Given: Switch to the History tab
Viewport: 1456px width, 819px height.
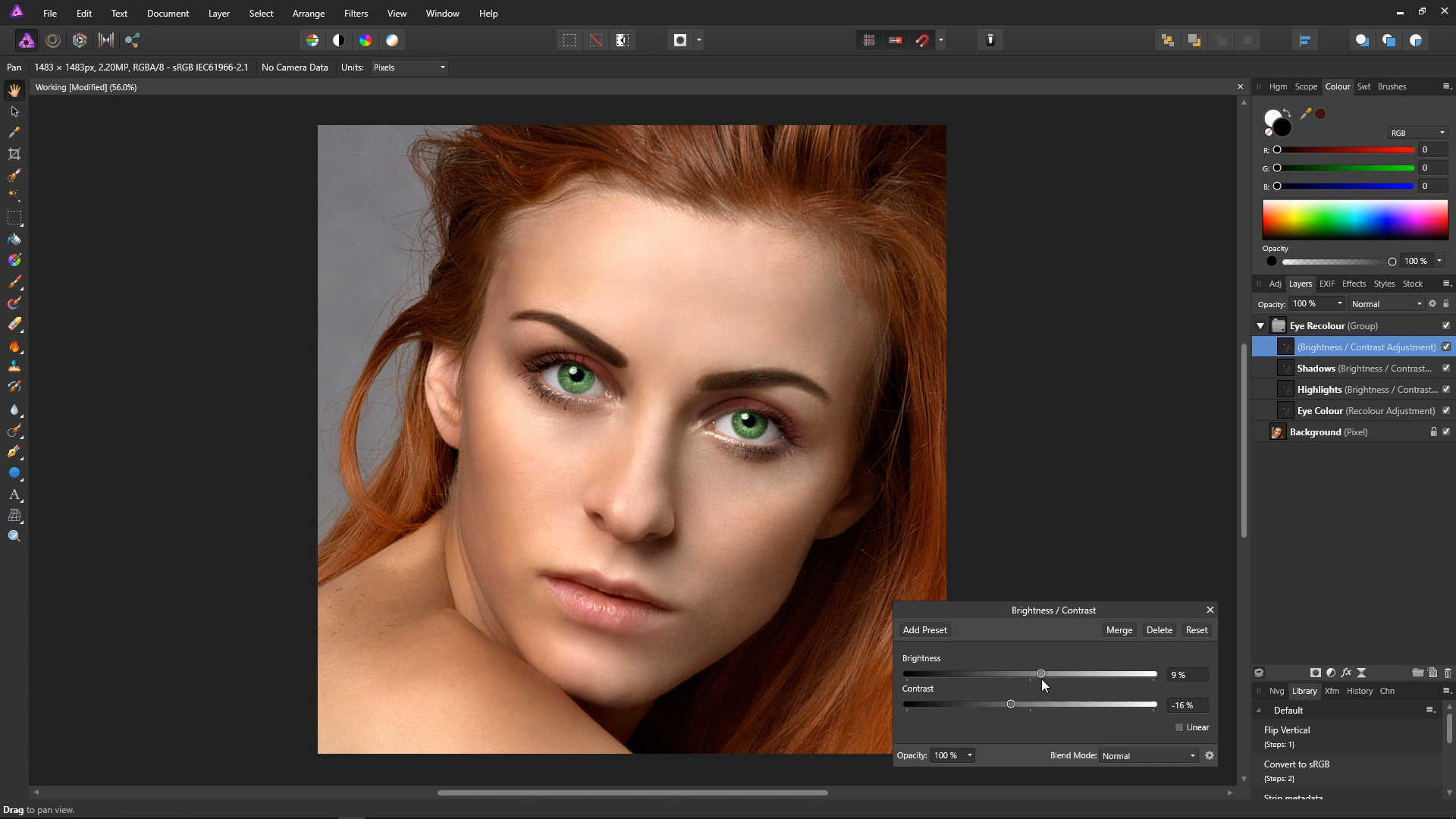Looking at the screenshot, I should point(1359,691).
